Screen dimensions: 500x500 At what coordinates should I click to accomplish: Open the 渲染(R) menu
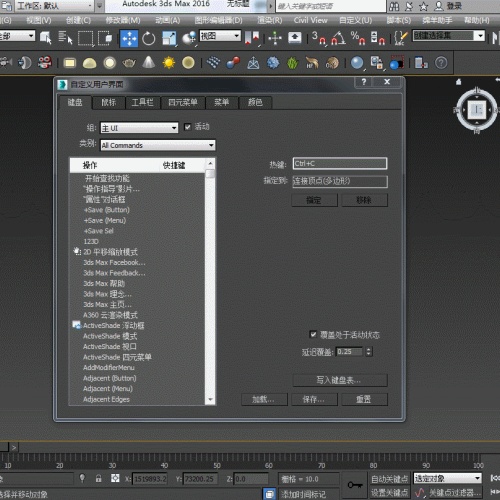point(270,21)
